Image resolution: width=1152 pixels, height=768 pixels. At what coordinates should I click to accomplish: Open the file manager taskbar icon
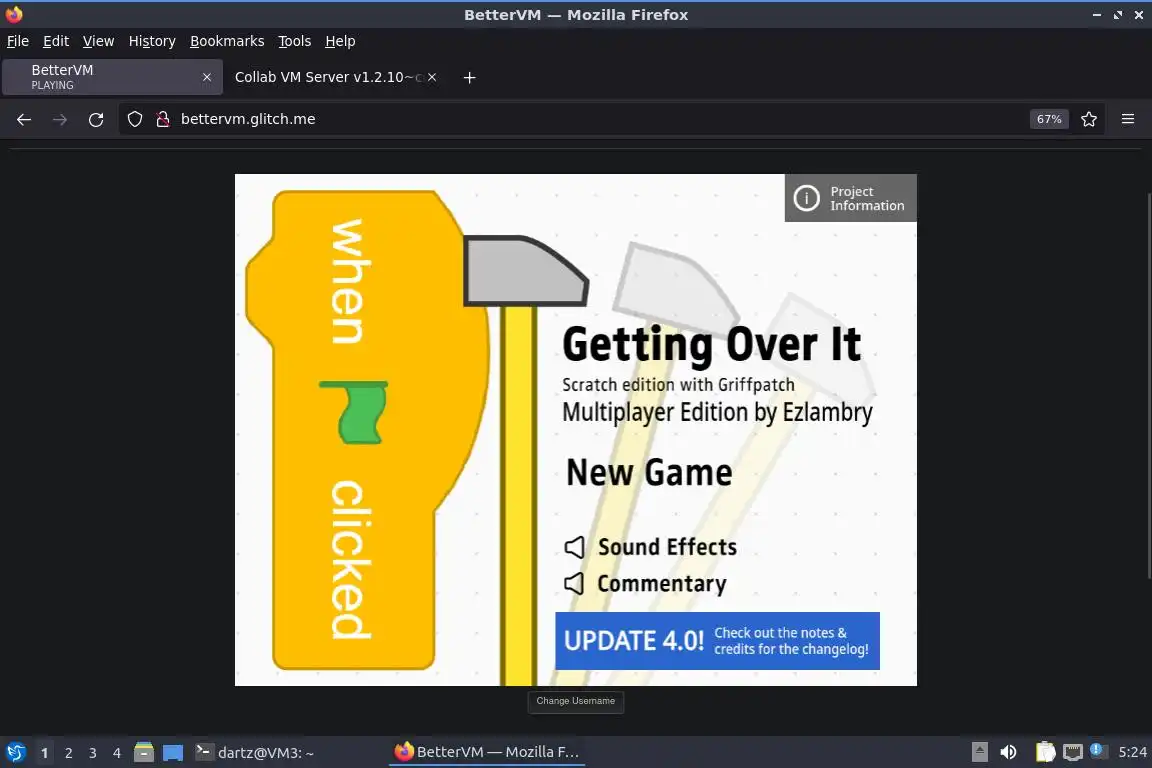point(144,752)
